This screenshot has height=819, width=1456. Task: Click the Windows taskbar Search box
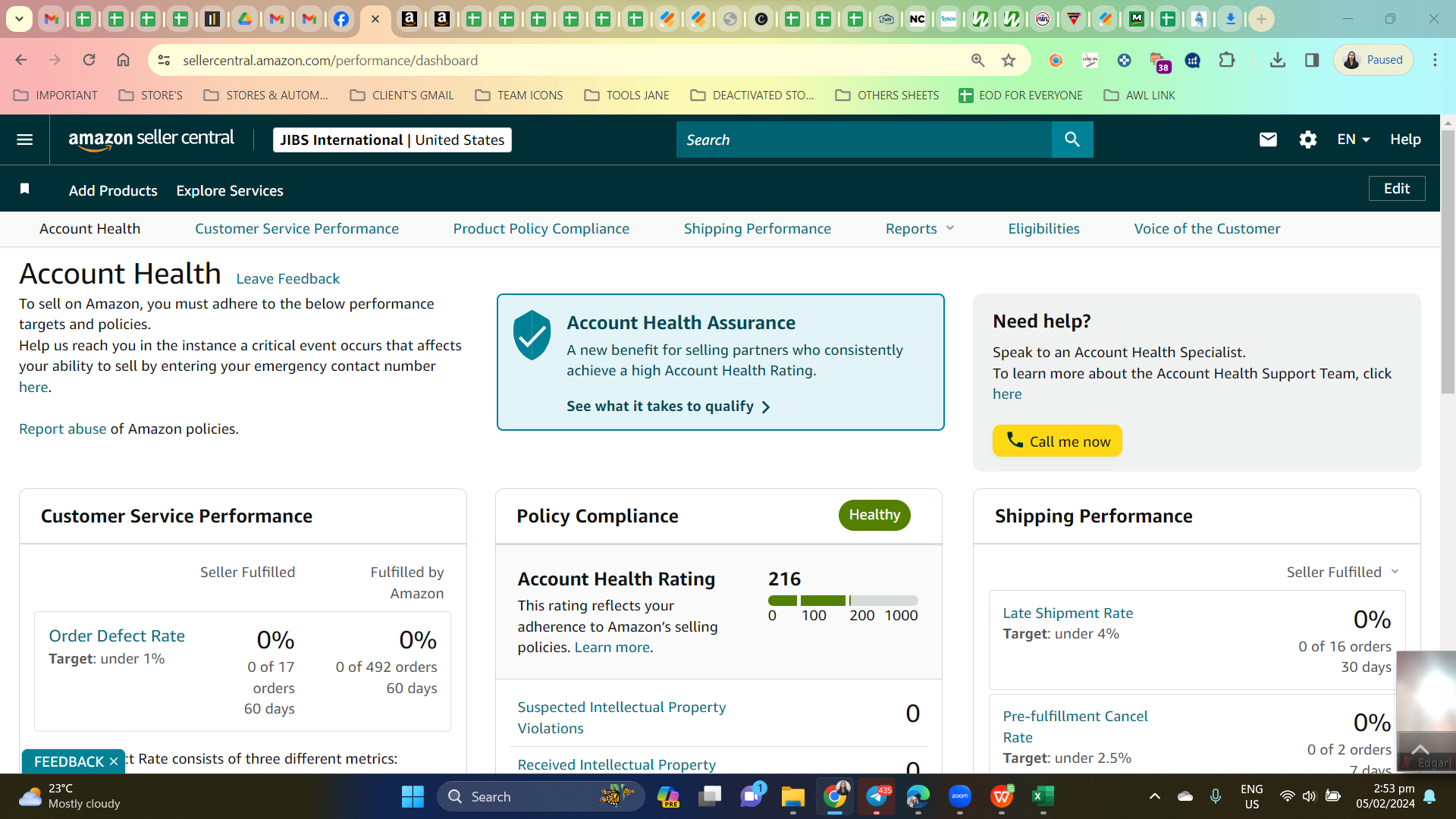click(x=541, y=796)
